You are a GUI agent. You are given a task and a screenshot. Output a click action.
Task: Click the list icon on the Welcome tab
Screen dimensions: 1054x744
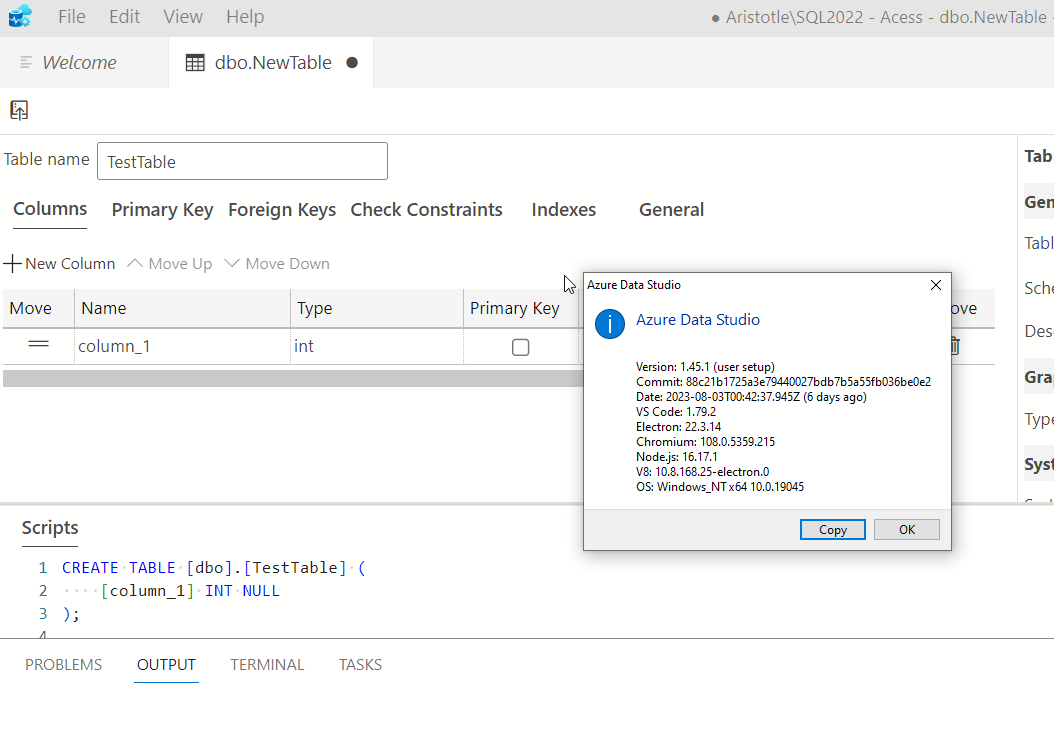[25, 62]
